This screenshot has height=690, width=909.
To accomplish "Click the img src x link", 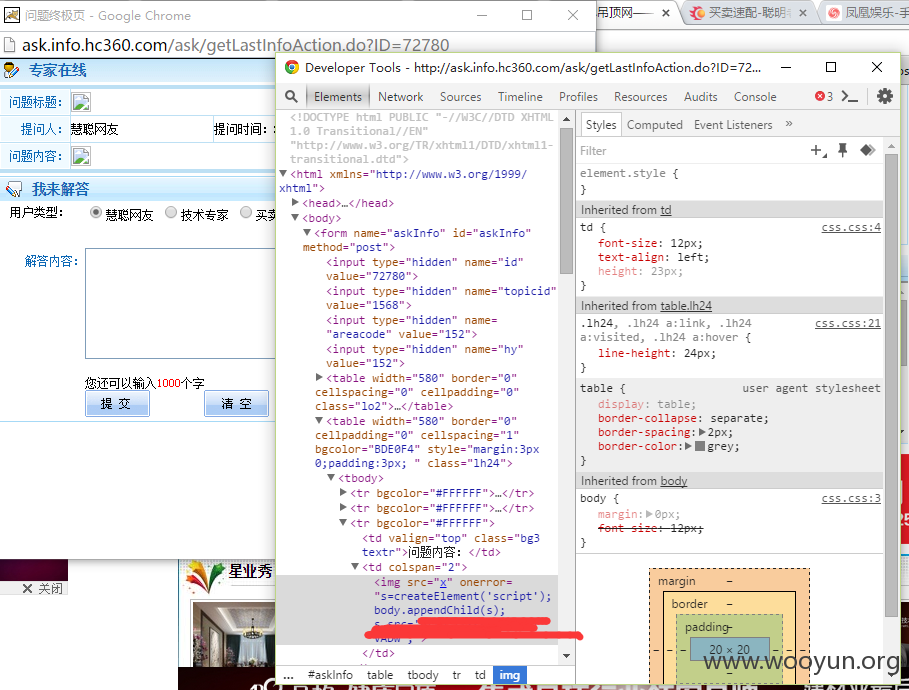I will click(x=442, y=582).
